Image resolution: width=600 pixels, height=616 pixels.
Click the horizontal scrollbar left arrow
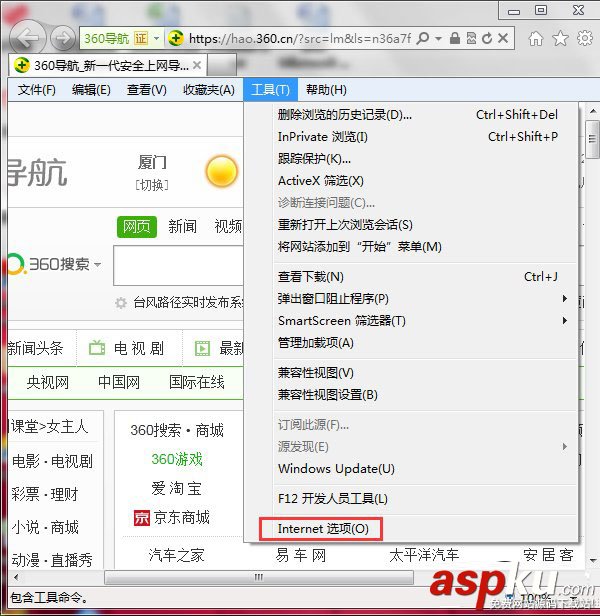point(16,578)
